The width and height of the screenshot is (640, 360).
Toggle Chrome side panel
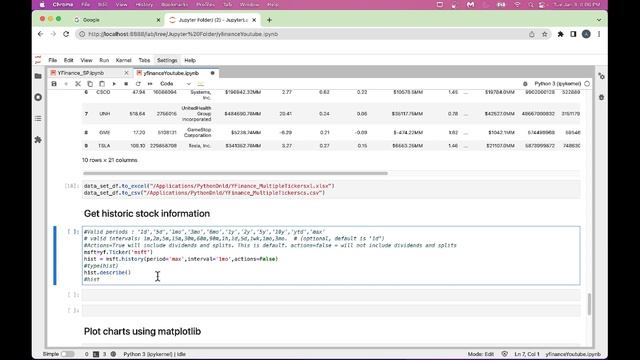(573, 34)
